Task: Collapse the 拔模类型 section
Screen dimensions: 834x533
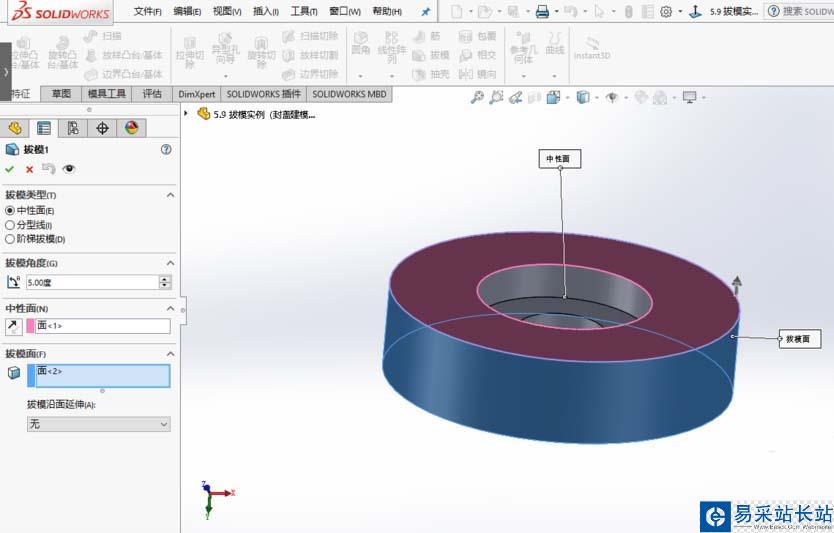Action: tap(170, 195)
